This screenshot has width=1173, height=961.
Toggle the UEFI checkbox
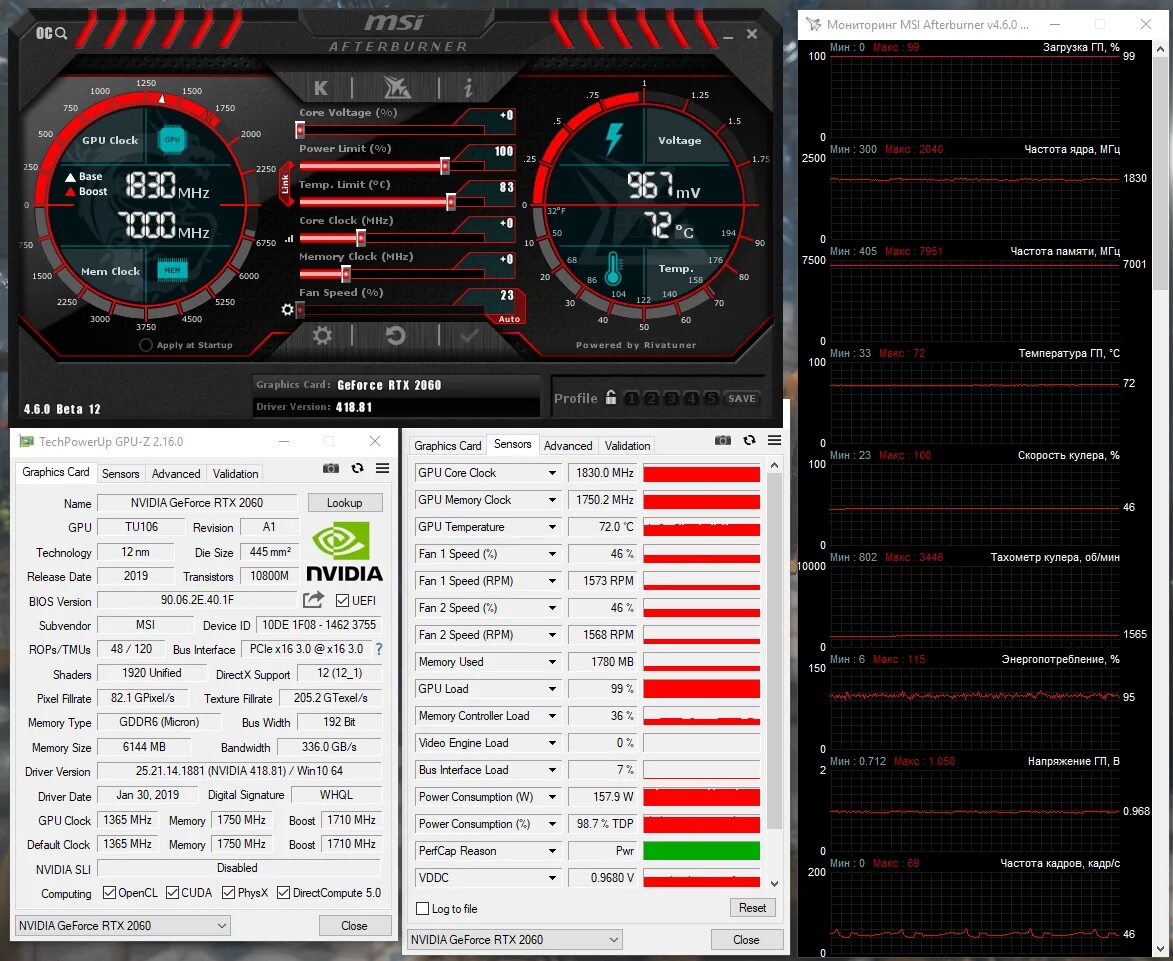343,601
